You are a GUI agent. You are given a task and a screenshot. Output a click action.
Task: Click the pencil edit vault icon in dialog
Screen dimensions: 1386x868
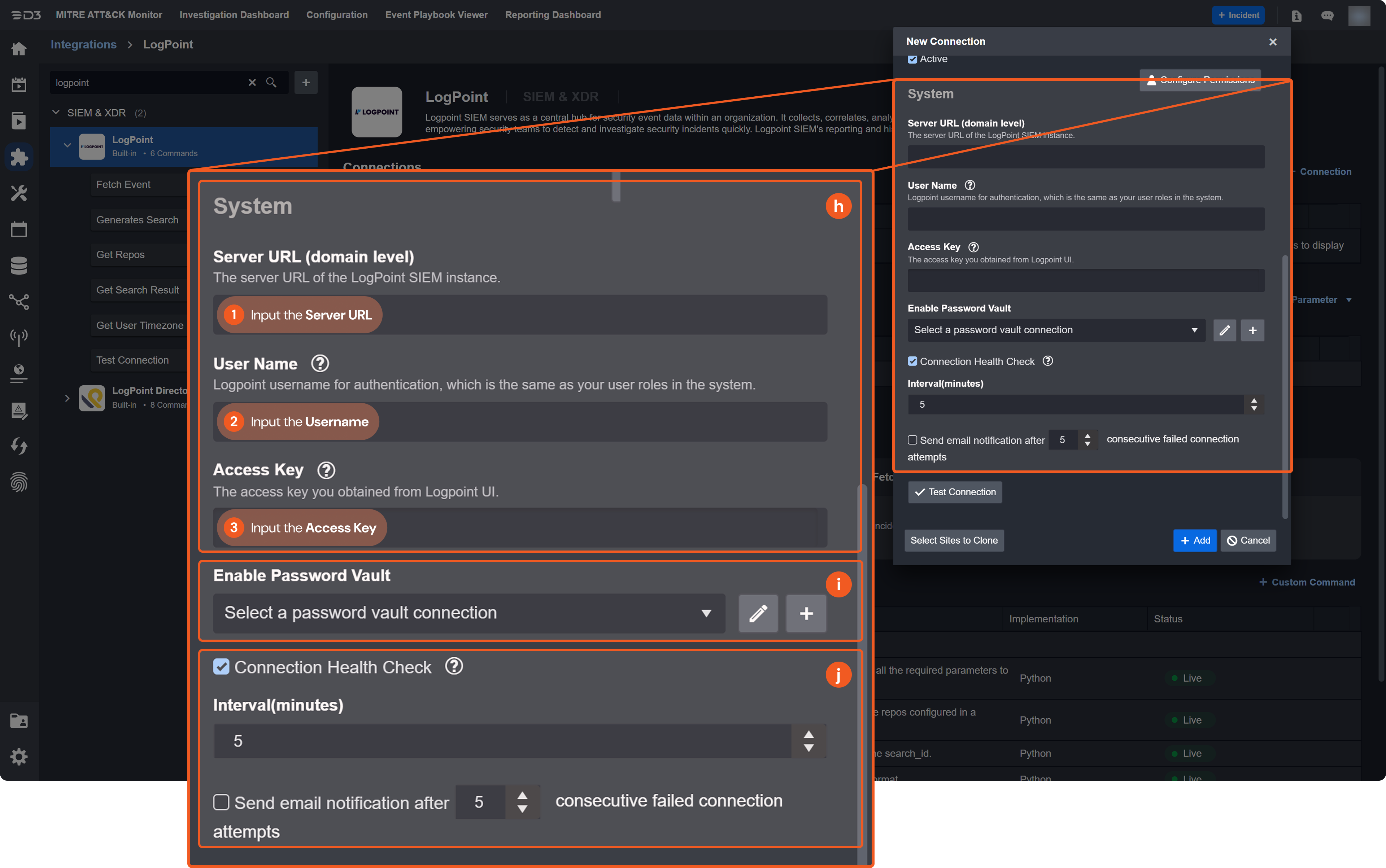(1224, 330)
